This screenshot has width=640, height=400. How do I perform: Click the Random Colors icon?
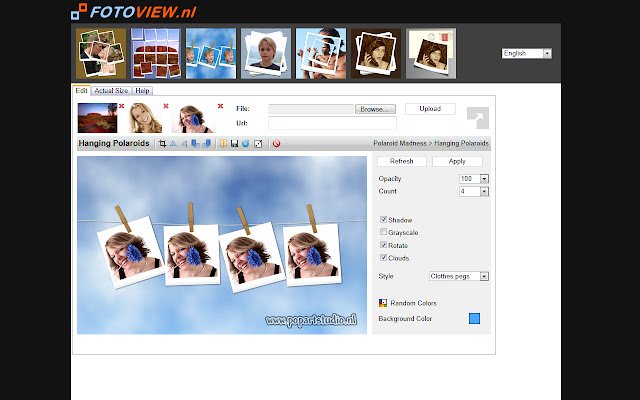click(x=382, y=303)
